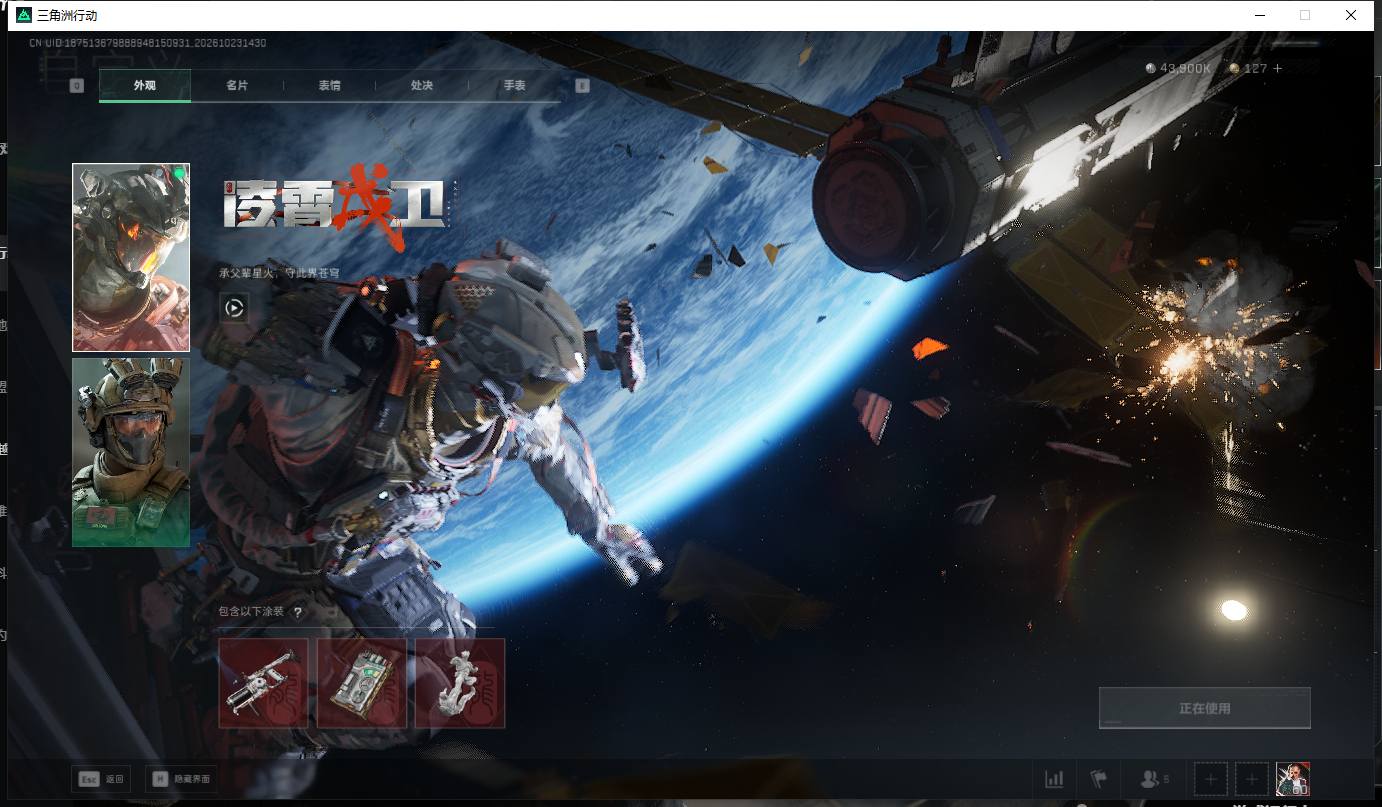Click the Esc 返回 back button
Image resolution: width=1382 pixels, height=807 pixels.
pos(102,779)
